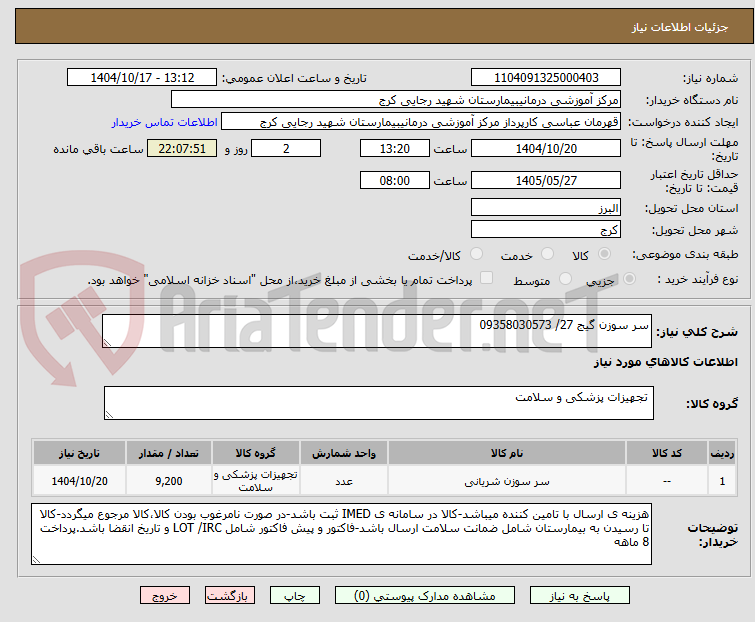Click the شرح کلی نیاز description textbox
Viewport: 755px width, 622px height.
377,331
